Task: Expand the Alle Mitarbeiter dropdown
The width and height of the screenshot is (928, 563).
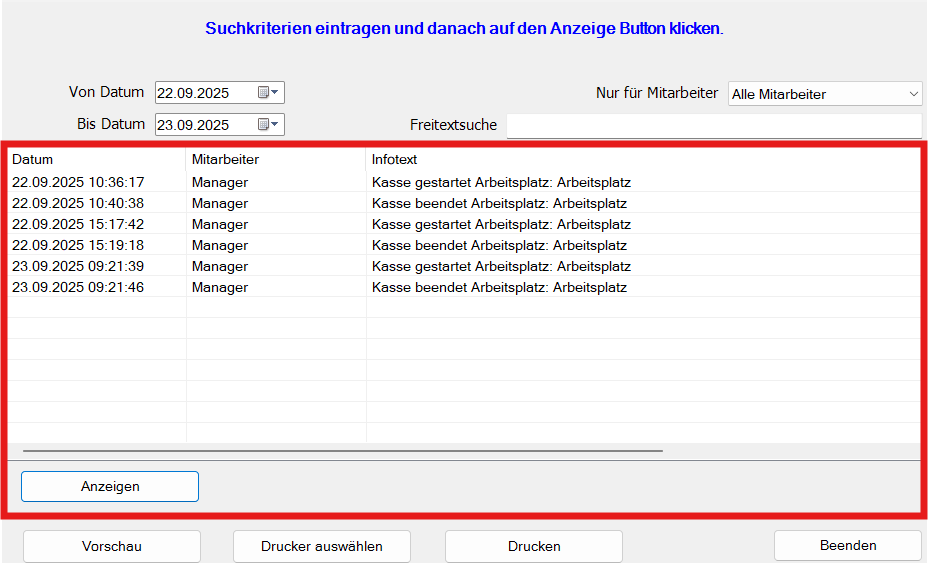Action: [825, 94]
